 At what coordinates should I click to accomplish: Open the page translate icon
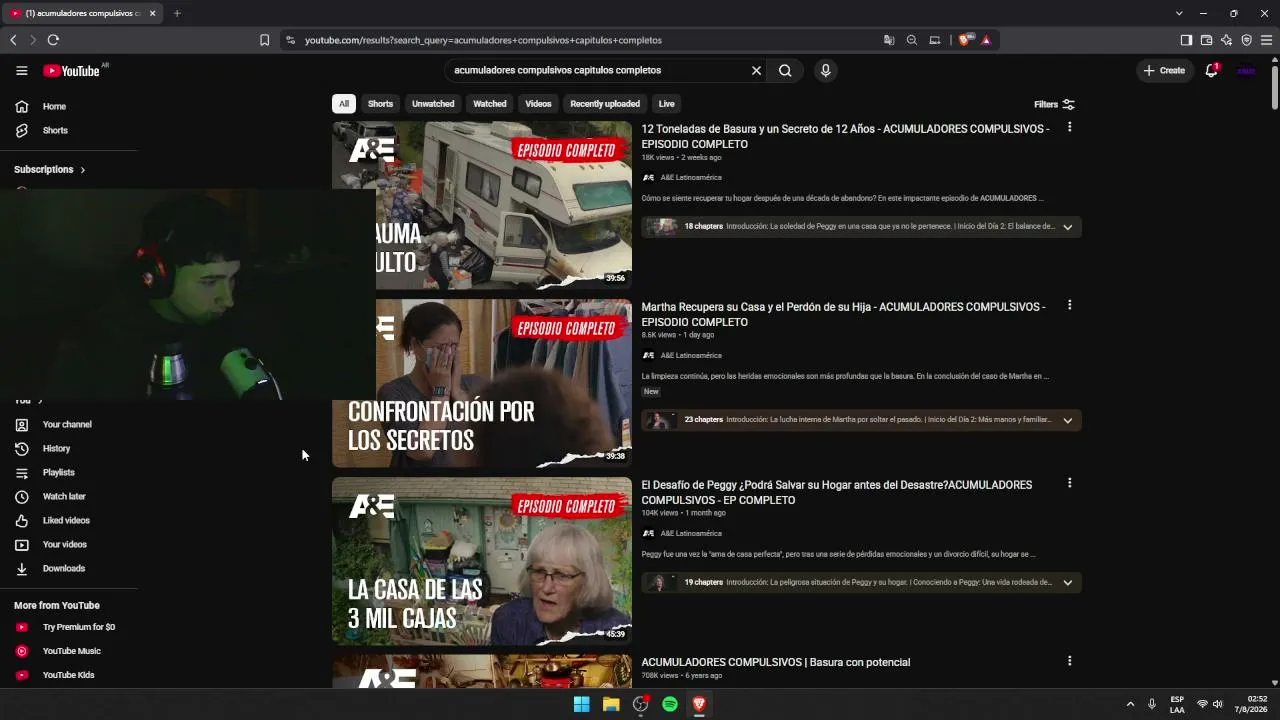click(x=889, y=40)
